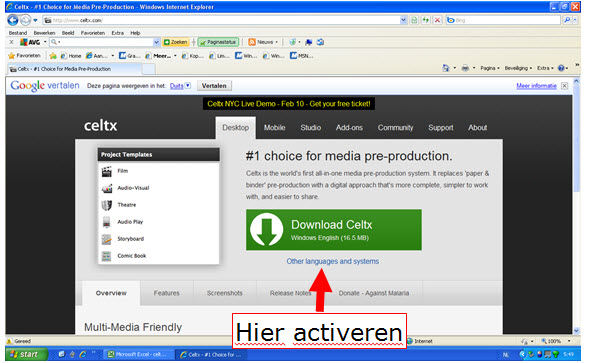Open the Nieuws RSS feed button
Image resolution: width=590 pixels, height=363 pixels.
click(263, 42)
